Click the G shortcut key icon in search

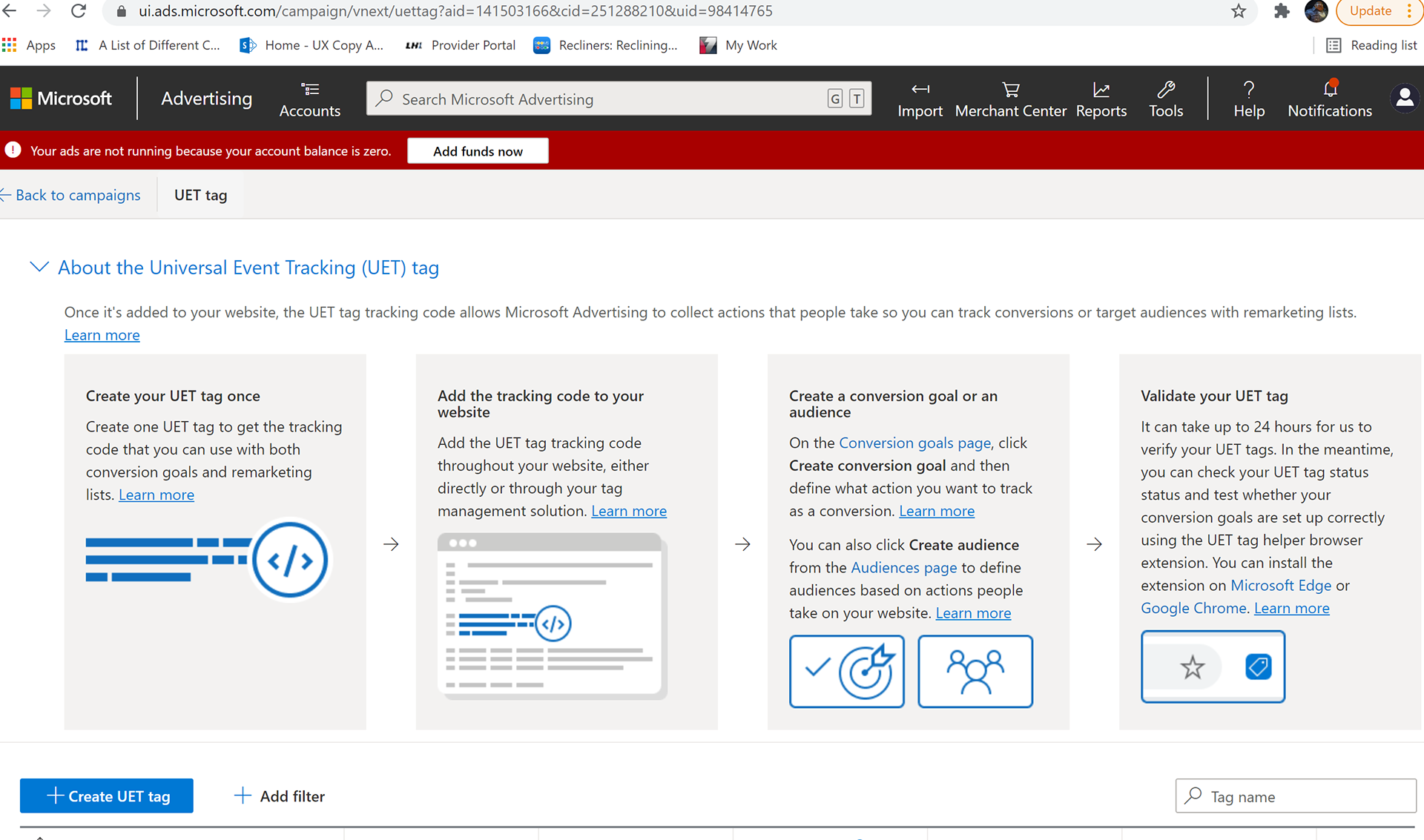834,99
